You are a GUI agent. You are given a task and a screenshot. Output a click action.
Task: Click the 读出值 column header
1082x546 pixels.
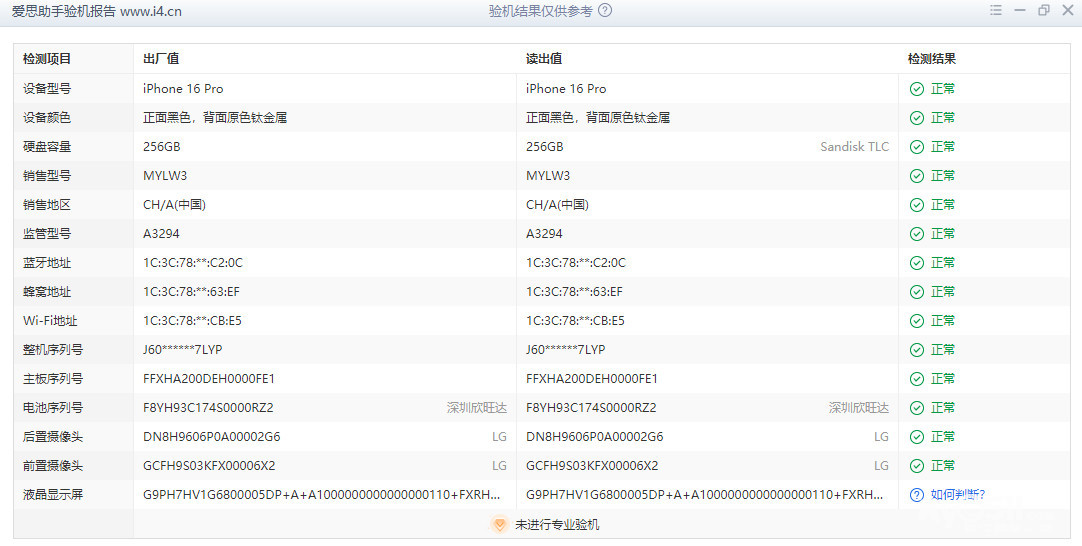pos(544,59)
